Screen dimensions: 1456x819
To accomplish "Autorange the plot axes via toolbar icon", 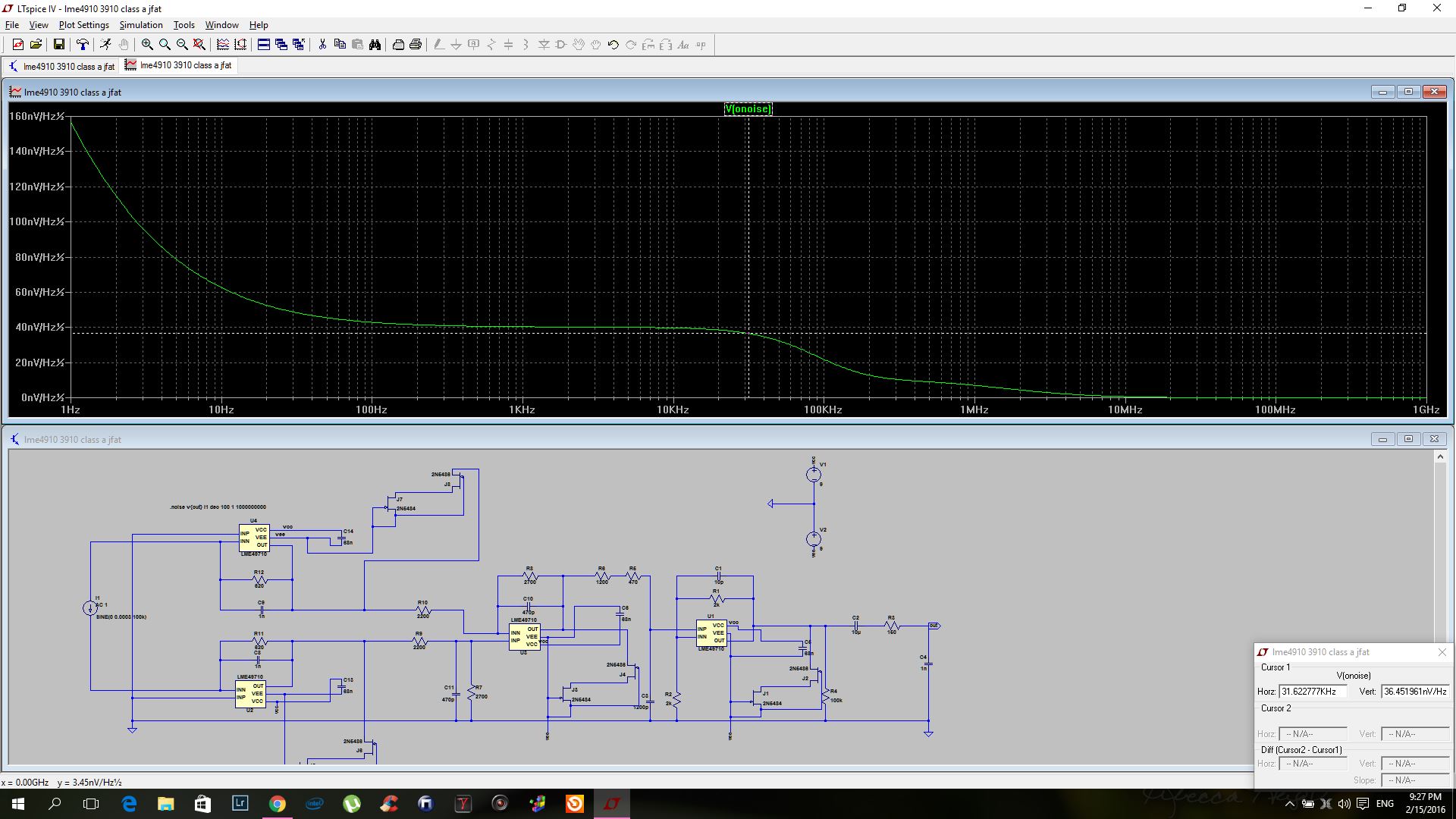I will click(x=223, y=45).
